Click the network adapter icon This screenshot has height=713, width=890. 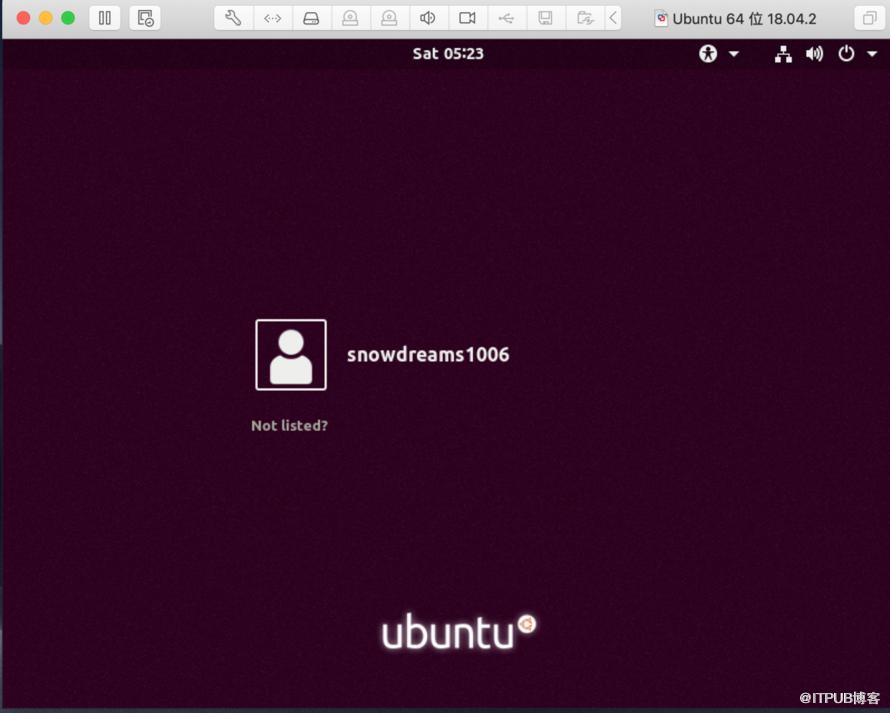click(272, 18)
